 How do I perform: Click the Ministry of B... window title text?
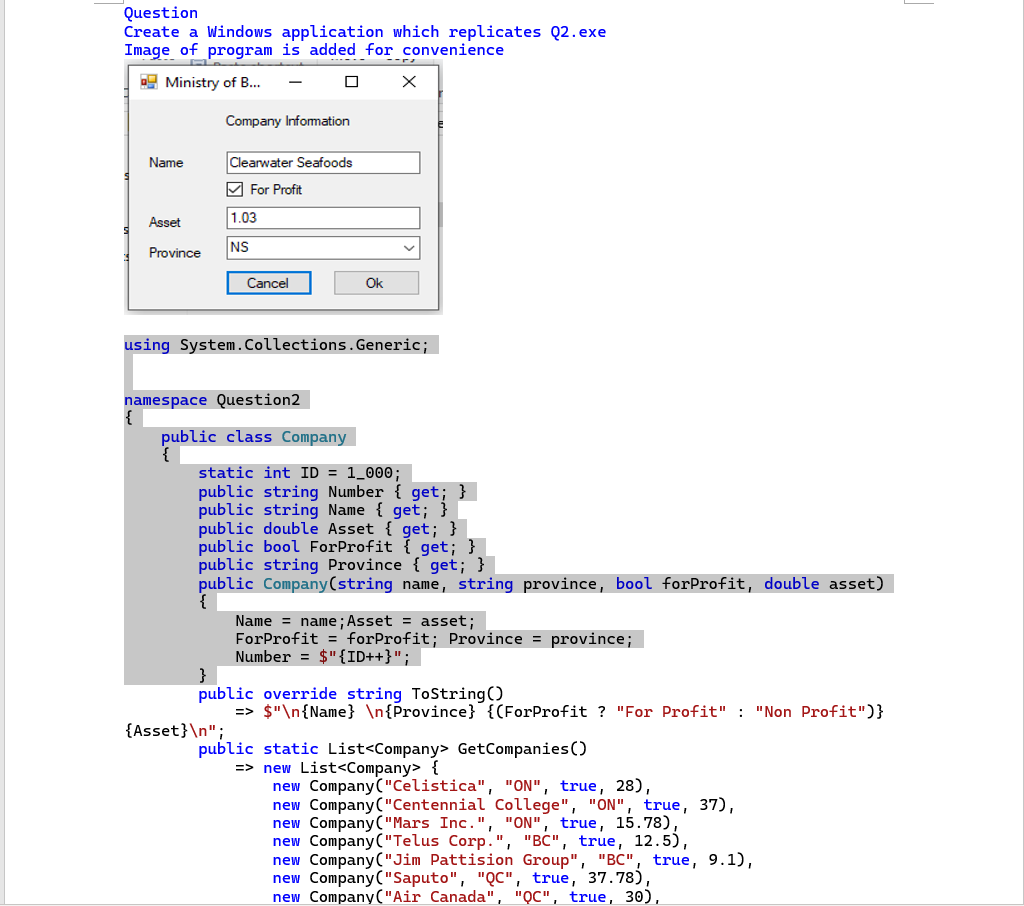[212, 82]
